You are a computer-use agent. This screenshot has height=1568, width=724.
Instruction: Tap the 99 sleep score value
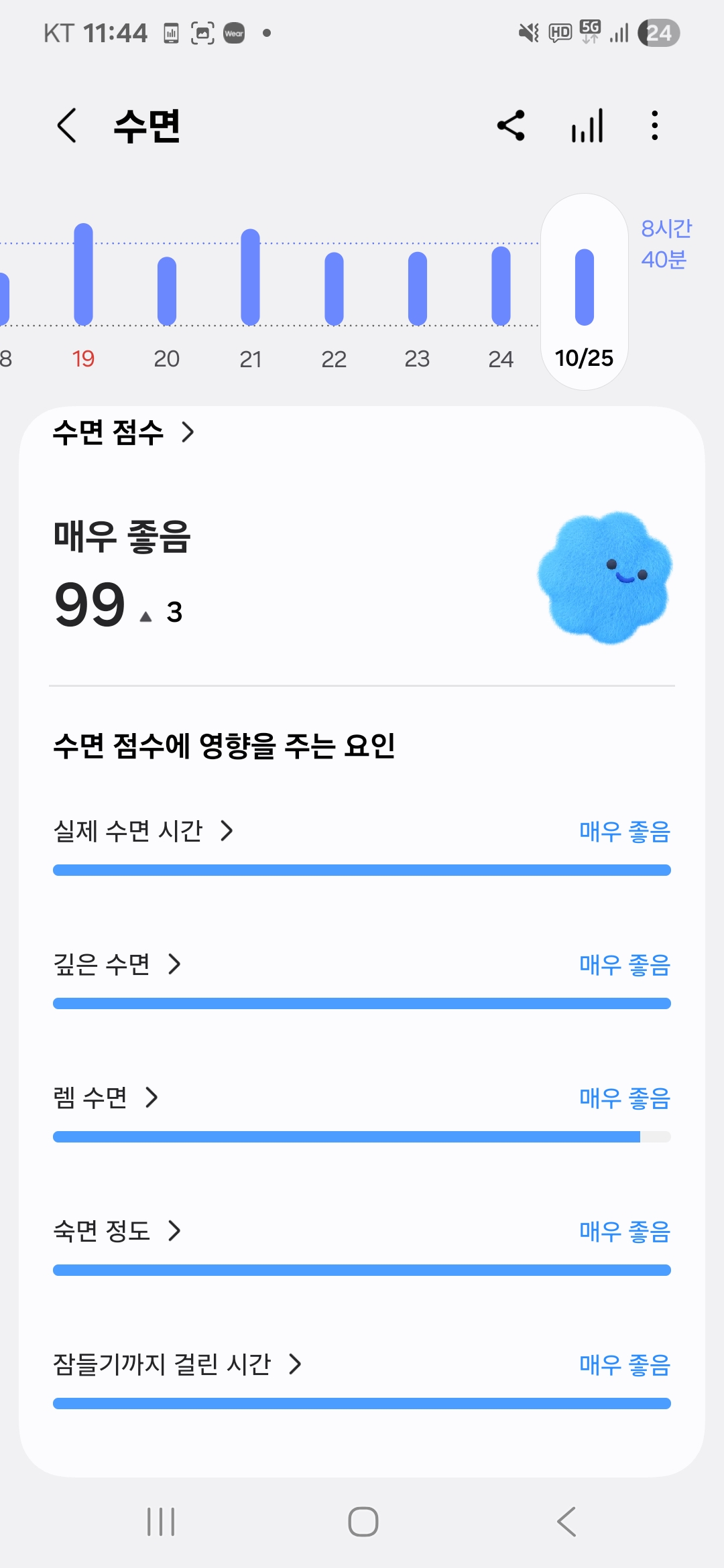click(90, 605)
